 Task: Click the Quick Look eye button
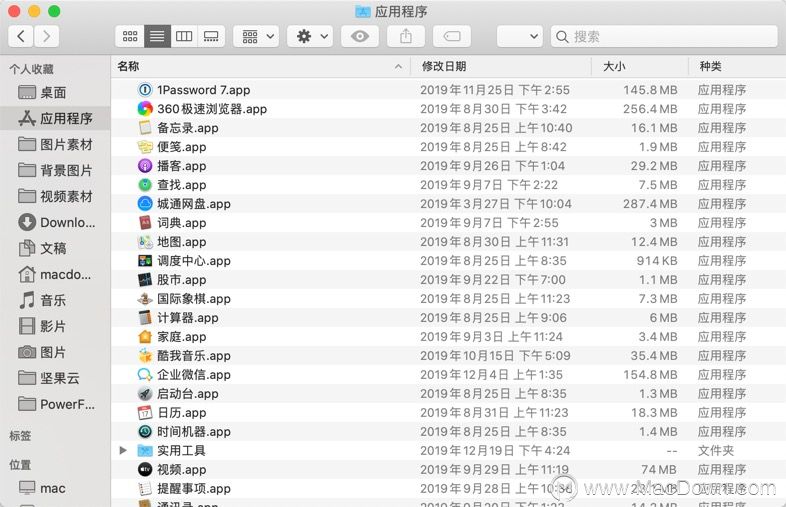click(x=360, y=36)
